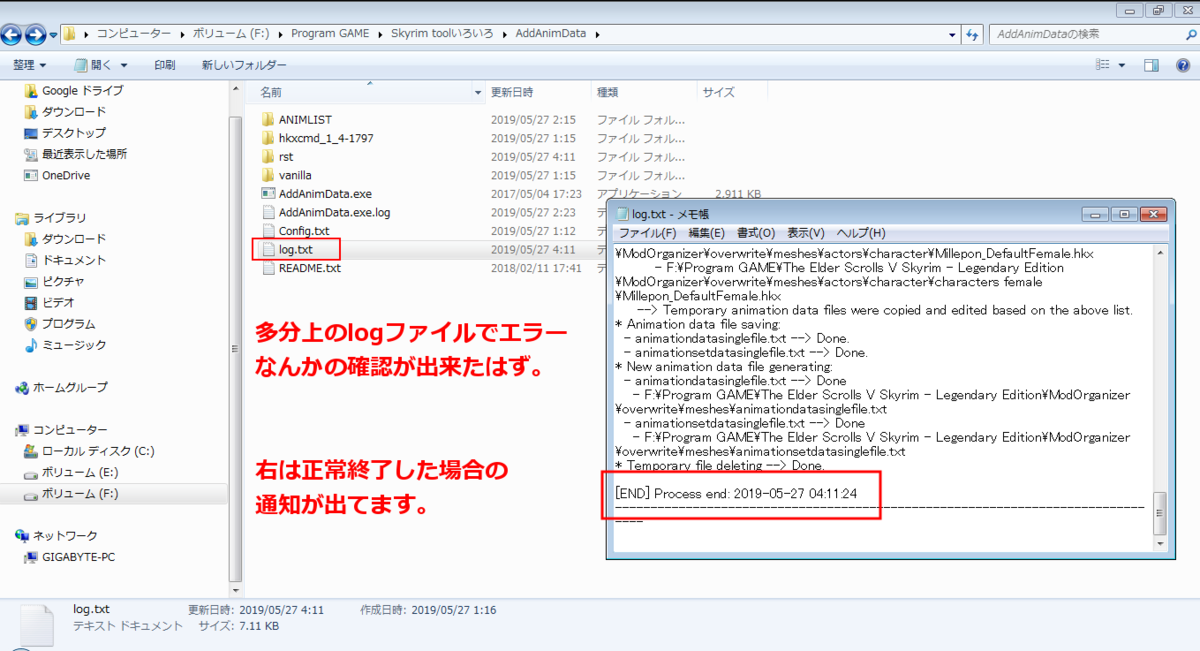Click inside Notepad log text area
Viewport: 1200px width, 651px height.
(x=883, y=397)
